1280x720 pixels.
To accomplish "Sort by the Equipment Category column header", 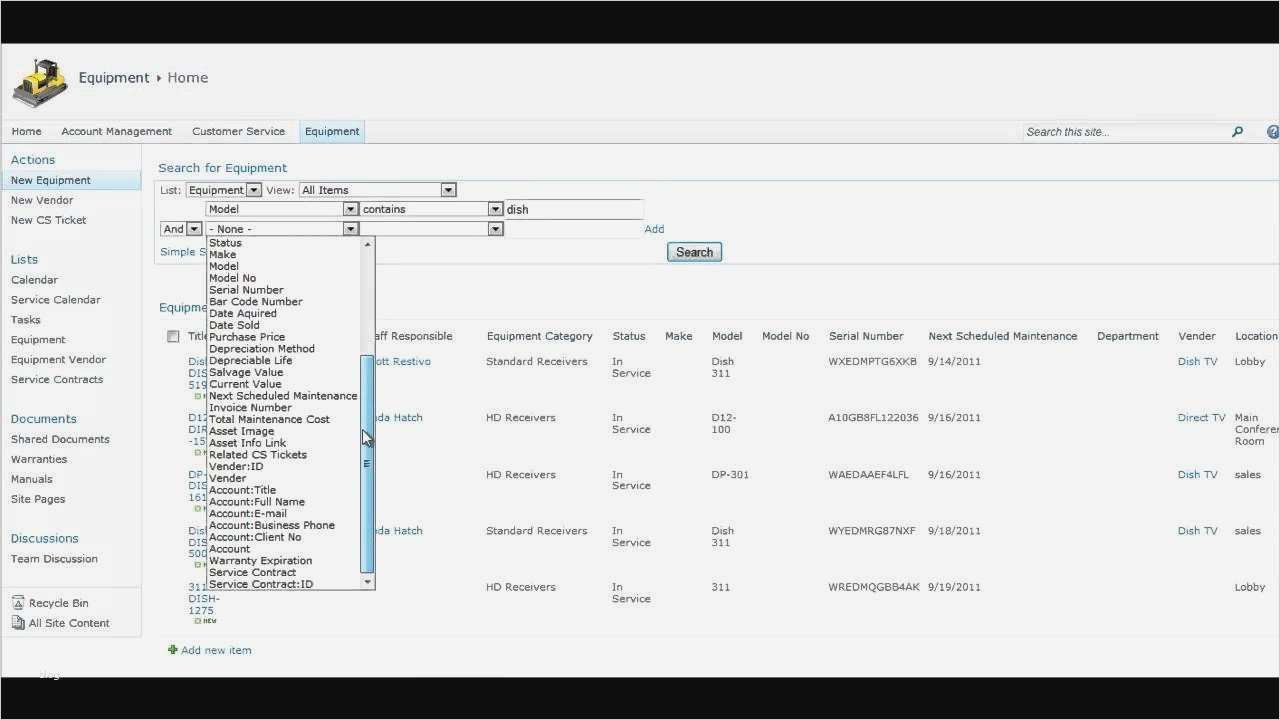I will tap(540, 336).
